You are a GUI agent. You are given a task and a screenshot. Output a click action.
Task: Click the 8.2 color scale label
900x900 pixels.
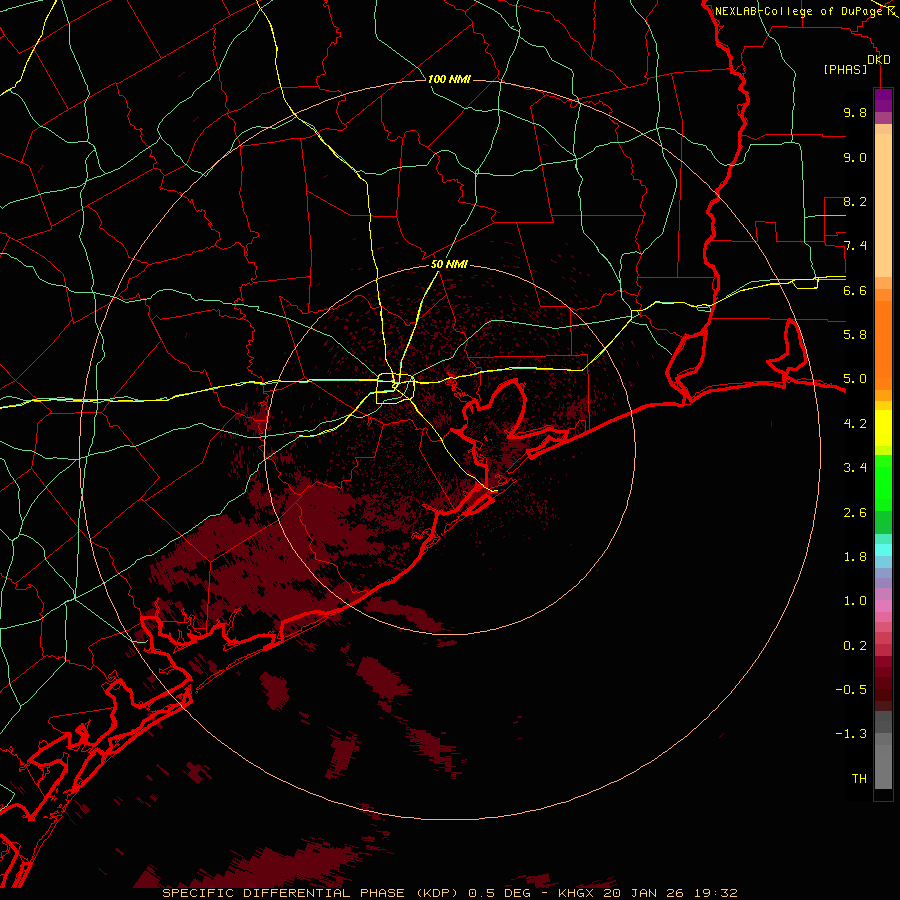click(x=855, y=201)
